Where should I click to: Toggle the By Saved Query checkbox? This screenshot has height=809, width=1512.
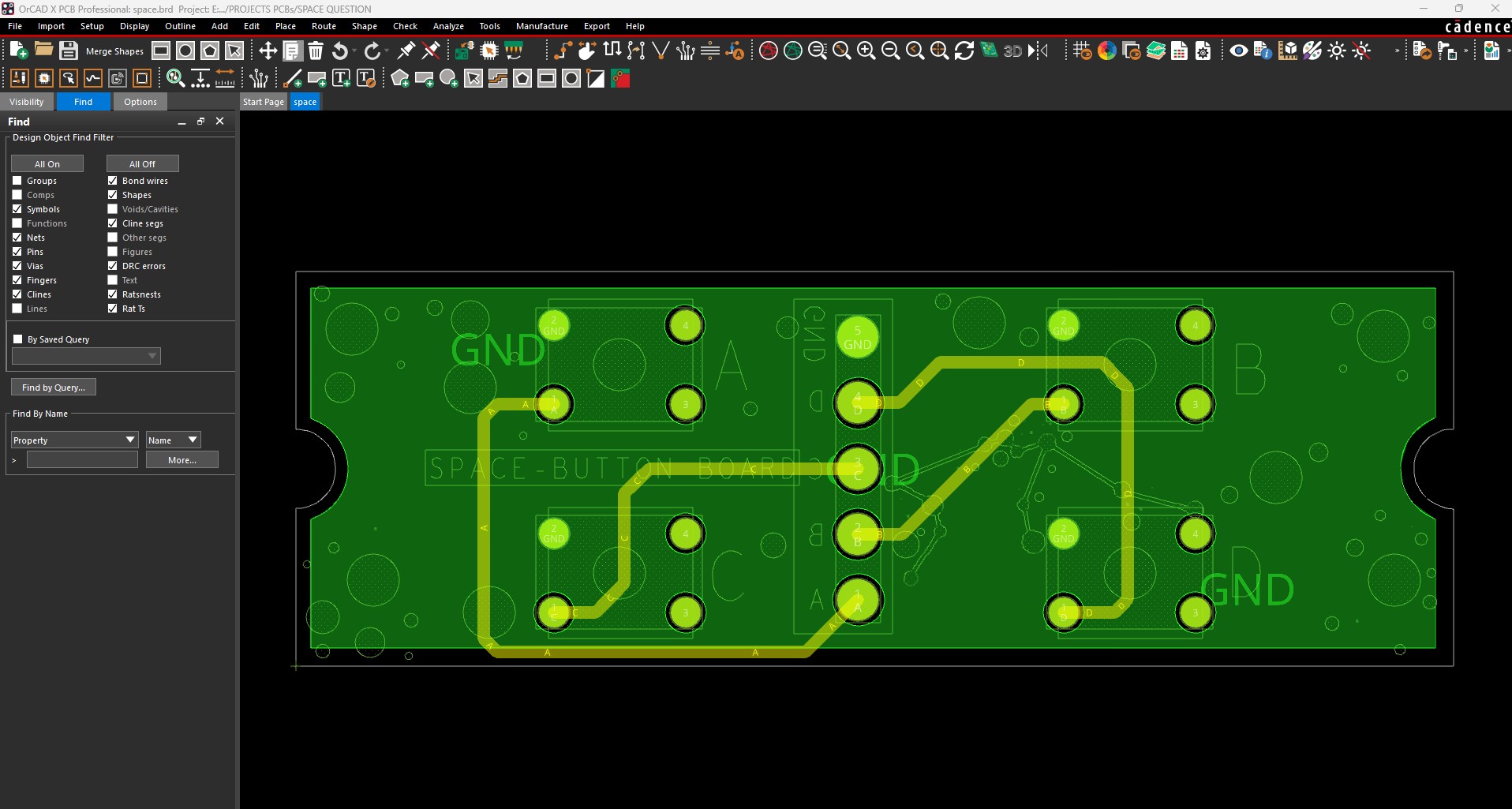click(18, 339)
